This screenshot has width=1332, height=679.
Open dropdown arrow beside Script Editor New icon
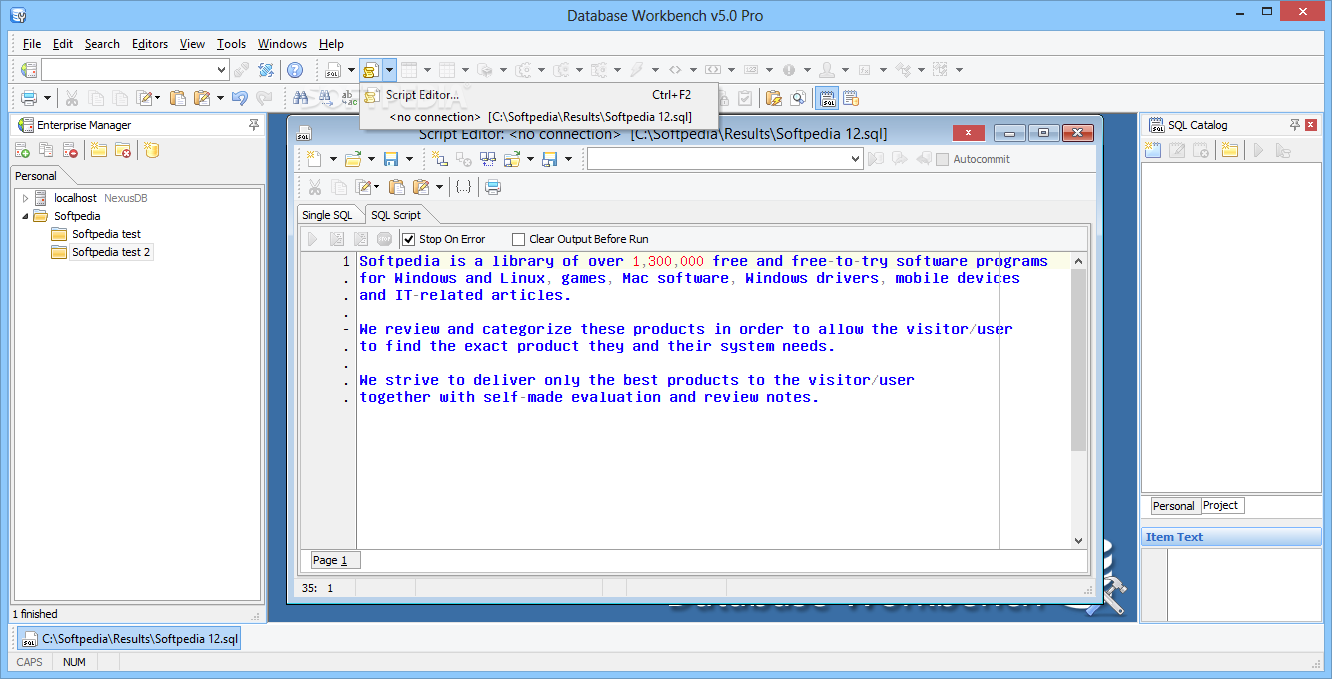tap(333, 159)
